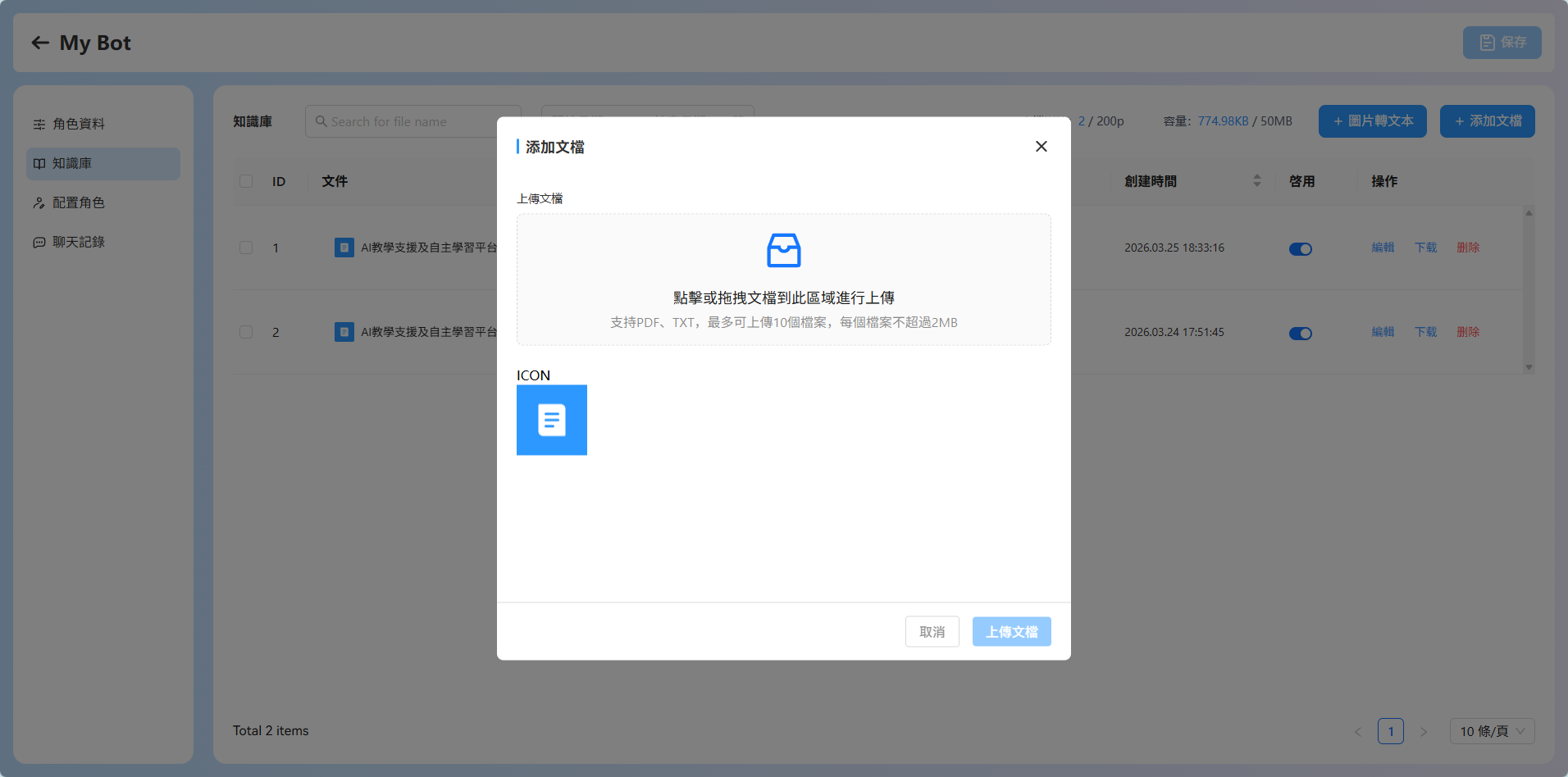Toggle the 啓用 switch for row 2

click(x=1301, y=333)
